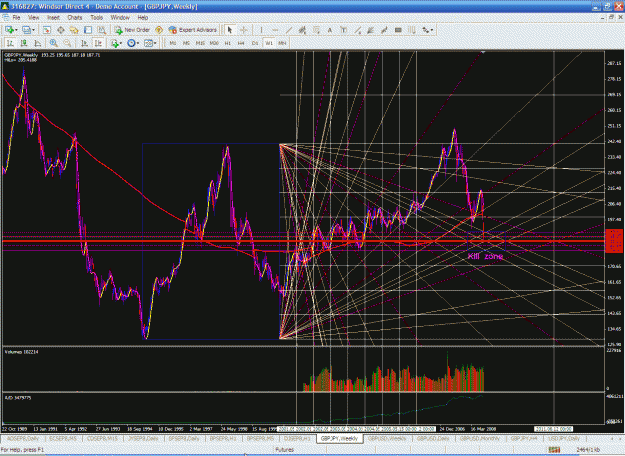Switch timeframe to M15
The width and height of the screenshot is (625, 456).
click(x=200, y=43)
